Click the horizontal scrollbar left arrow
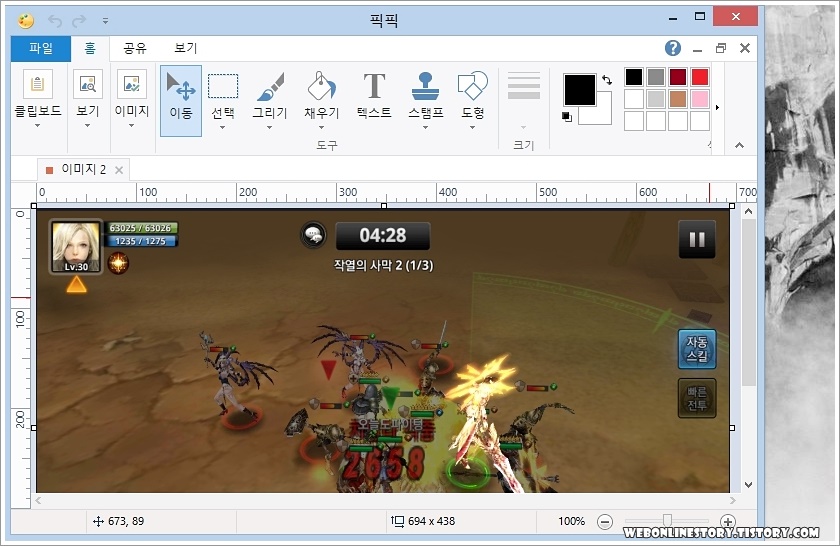The height and width of the screenshot is (546, 840). (x=38, y=500)
